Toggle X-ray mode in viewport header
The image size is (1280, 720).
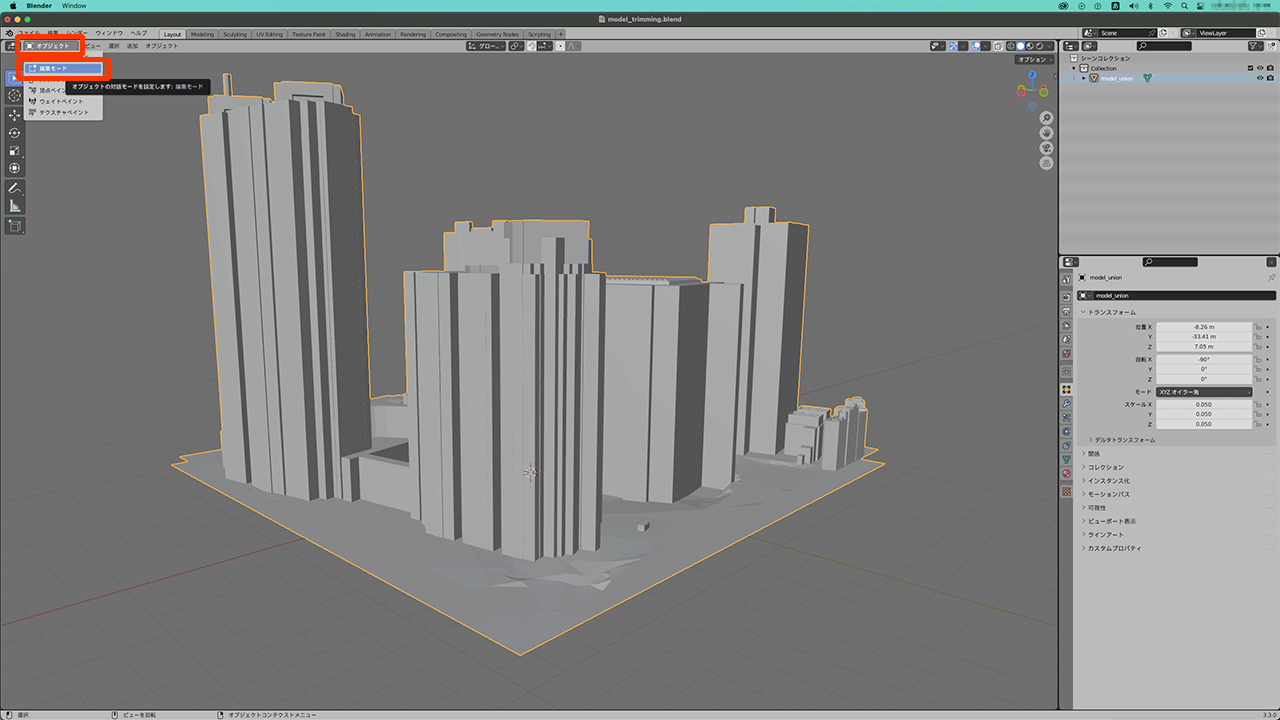point(999,46)
